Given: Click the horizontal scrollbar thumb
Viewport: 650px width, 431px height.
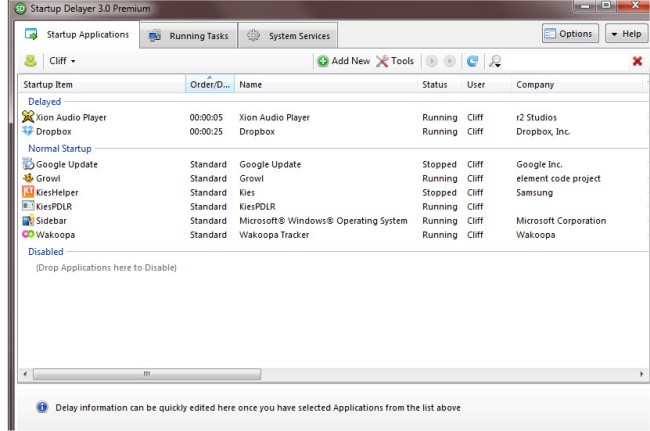Looking at the screenshot, I should tap(147, 374).
